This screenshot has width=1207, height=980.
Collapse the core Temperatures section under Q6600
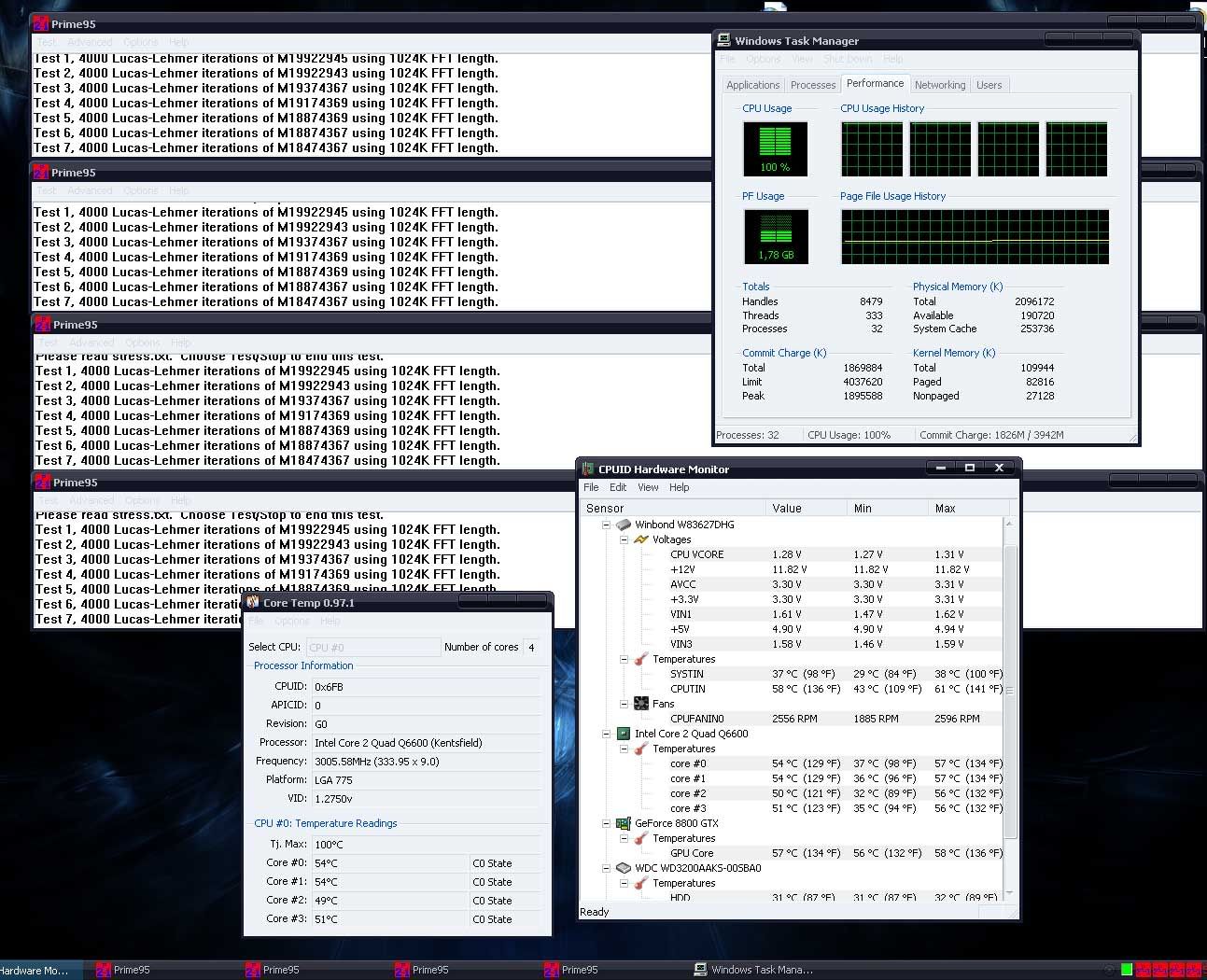(x=624, y=749)
